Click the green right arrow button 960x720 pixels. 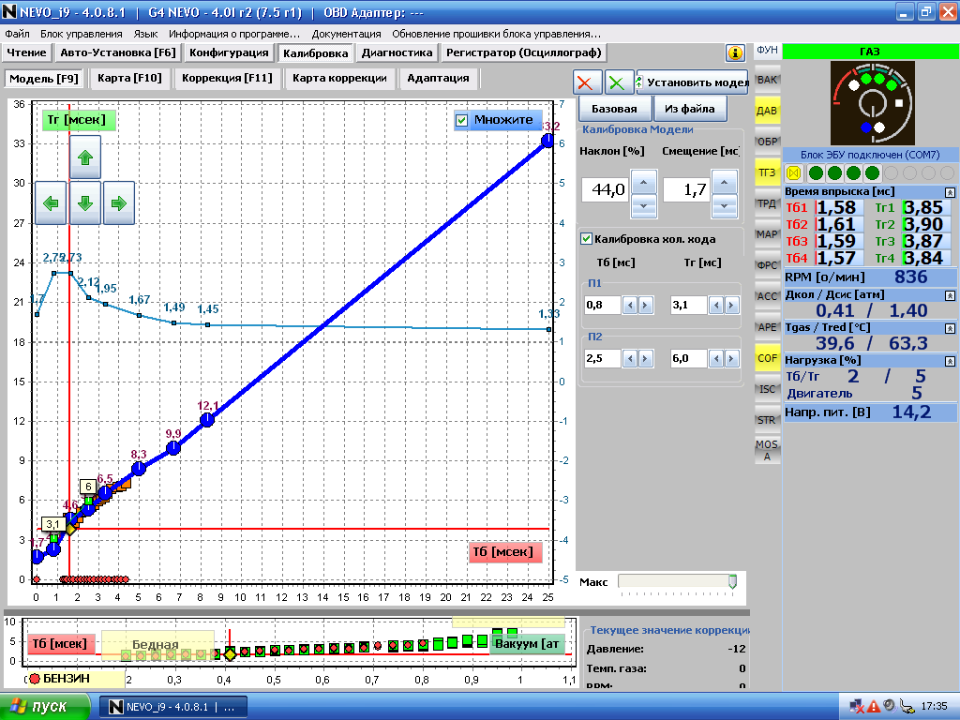click(x=119, y=203)
